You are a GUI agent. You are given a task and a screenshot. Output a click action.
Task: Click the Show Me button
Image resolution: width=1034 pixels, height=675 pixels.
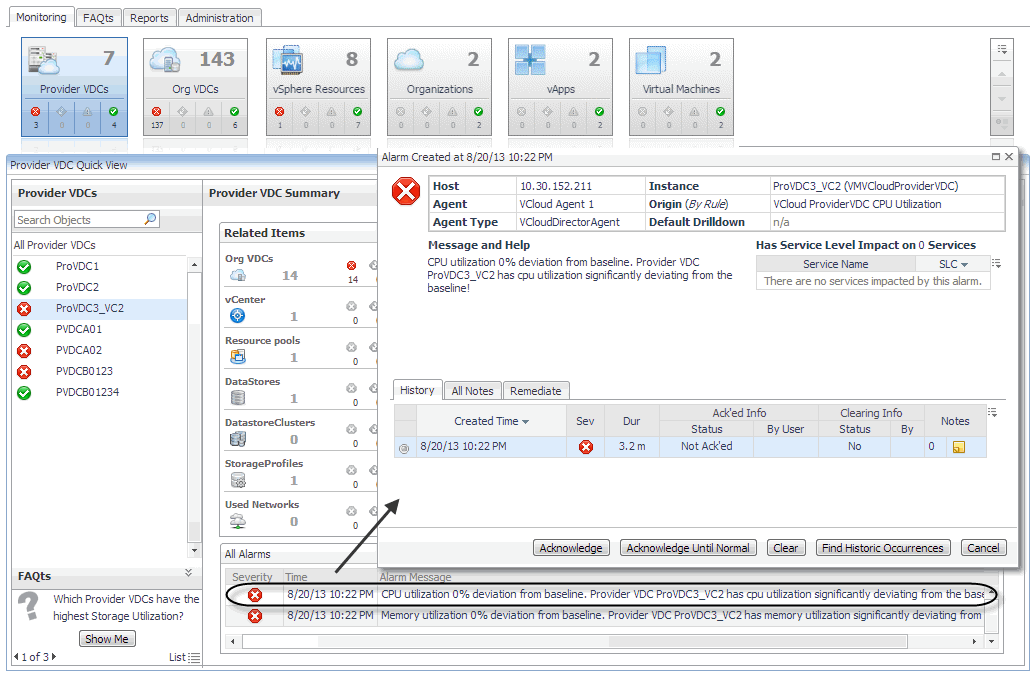coord(107,639)
